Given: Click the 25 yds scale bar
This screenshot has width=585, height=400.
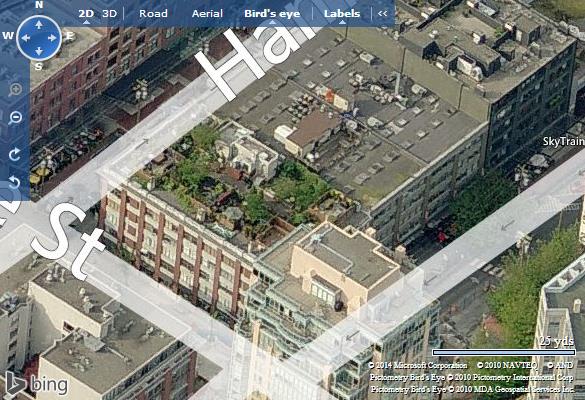Looking at the screenshot, I should [x=504, y=352].
